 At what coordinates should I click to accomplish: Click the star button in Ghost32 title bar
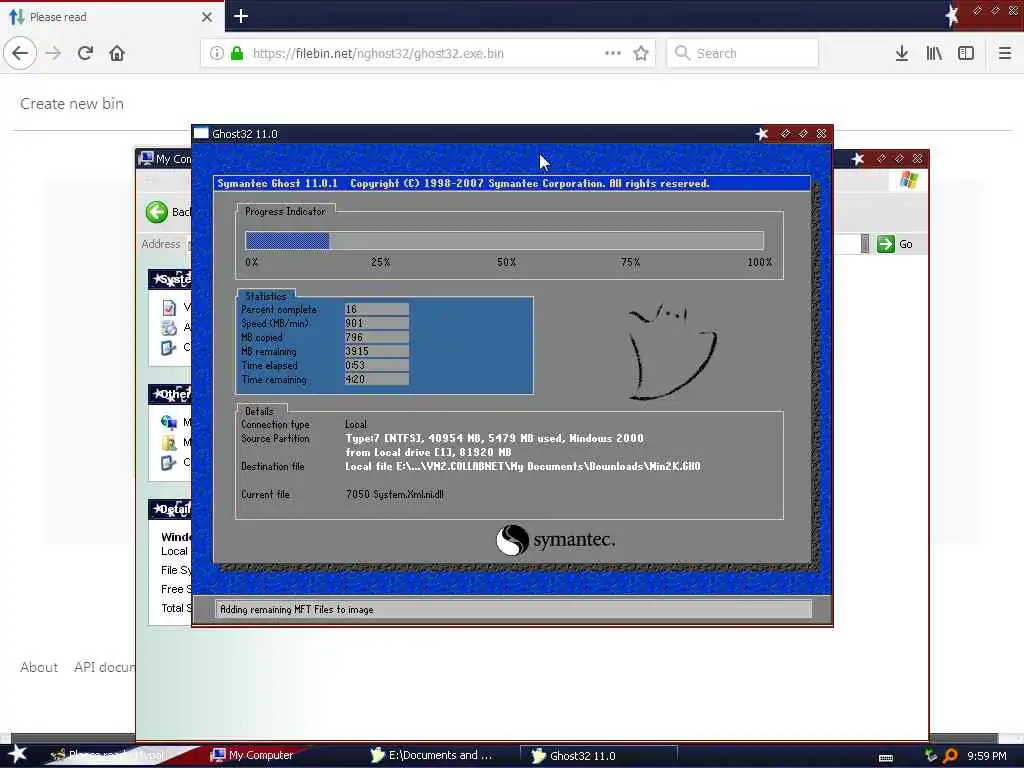pyautogui.click(x=761, y=134)
